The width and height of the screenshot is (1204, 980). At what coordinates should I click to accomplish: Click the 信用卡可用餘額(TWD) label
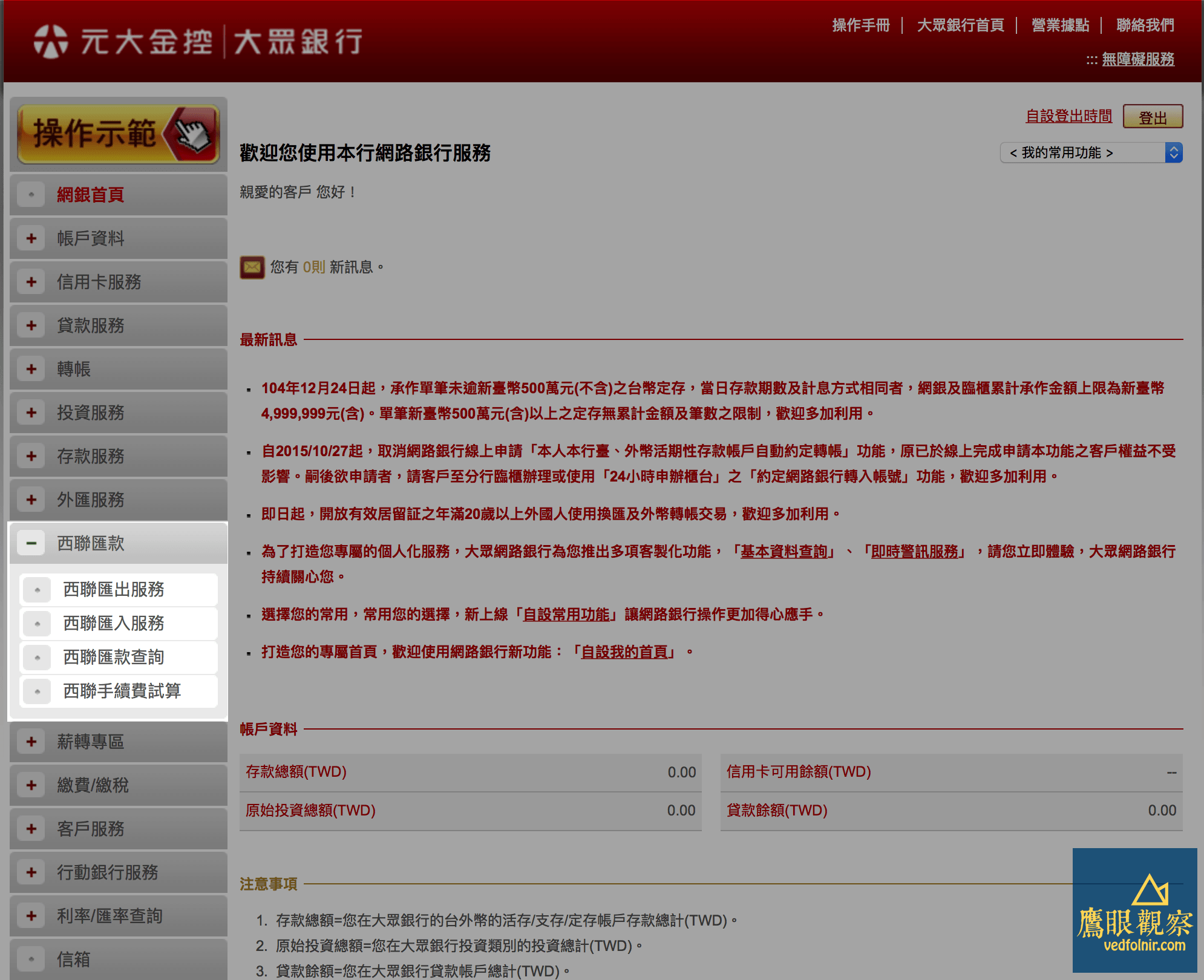(799, 772)
